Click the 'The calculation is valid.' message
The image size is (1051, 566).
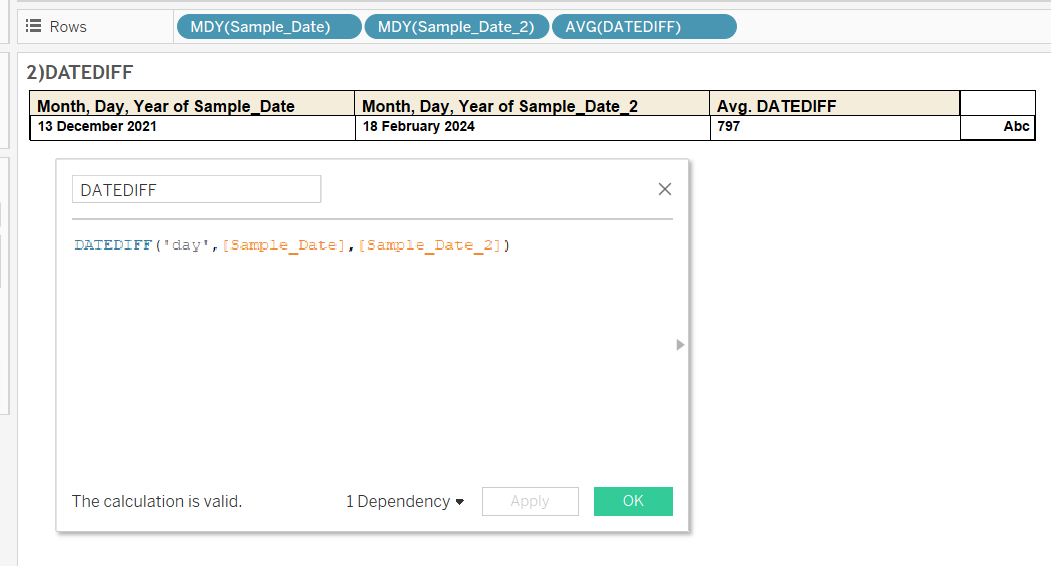[157, 502]
